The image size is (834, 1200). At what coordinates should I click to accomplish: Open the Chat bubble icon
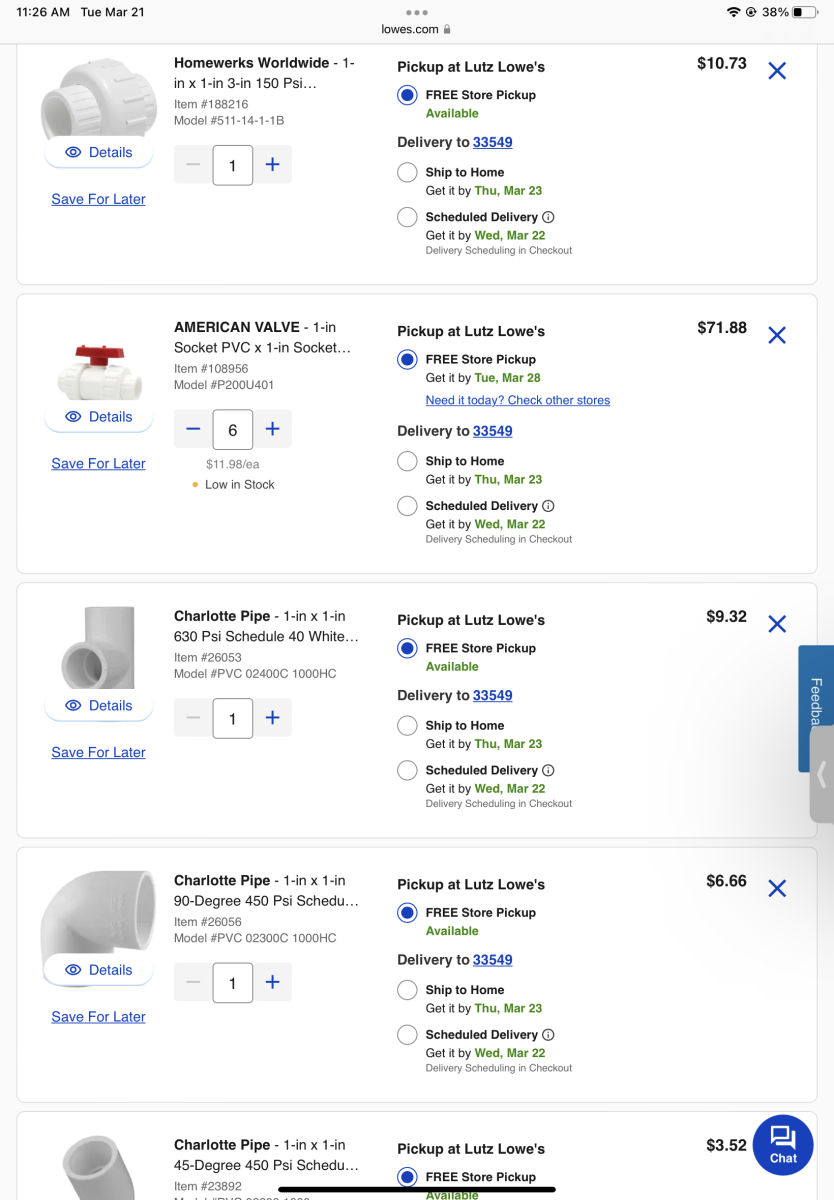pos(783,1144)
